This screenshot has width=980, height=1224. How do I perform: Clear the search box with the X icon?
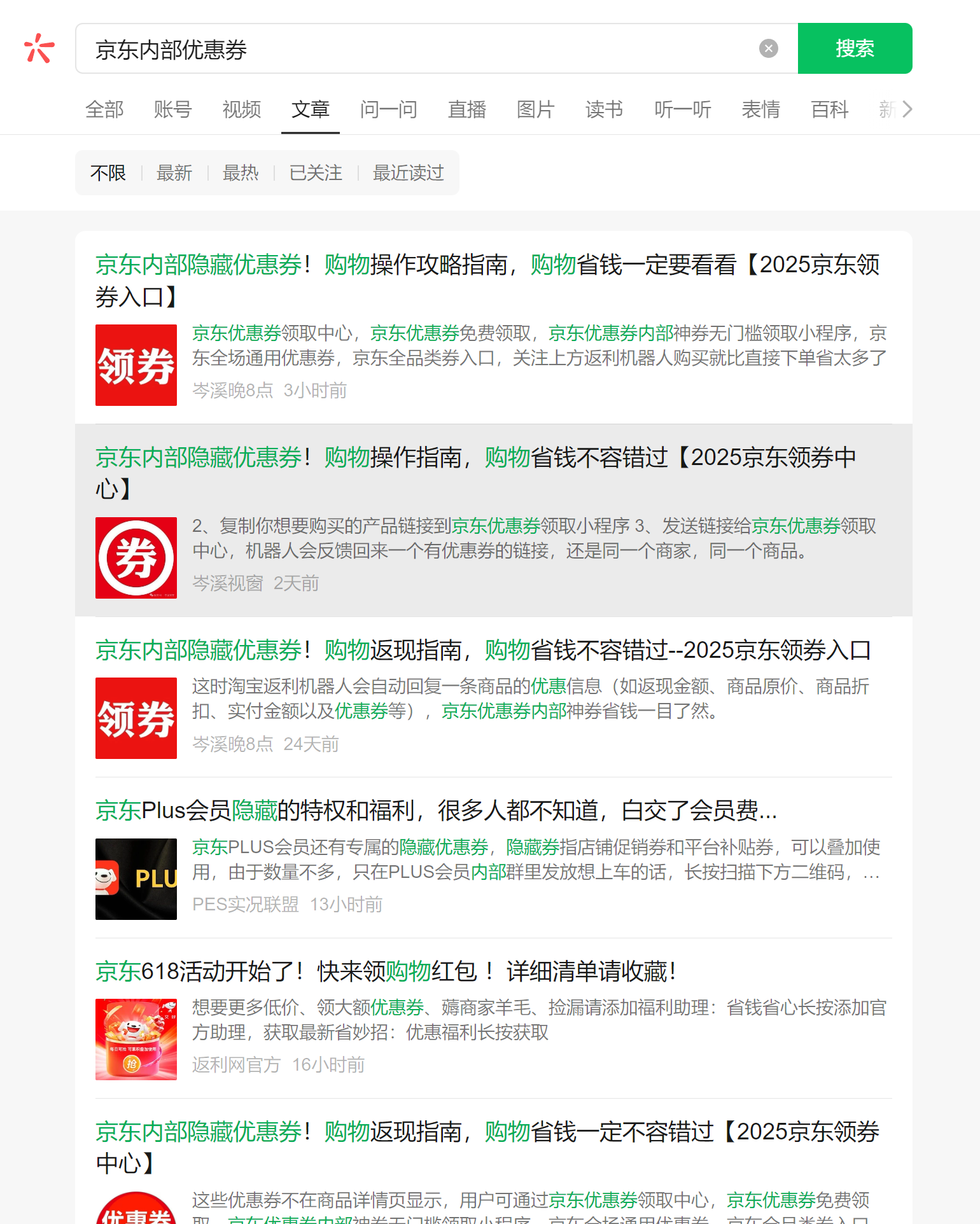pyautogui.click(x=769, y=48)
